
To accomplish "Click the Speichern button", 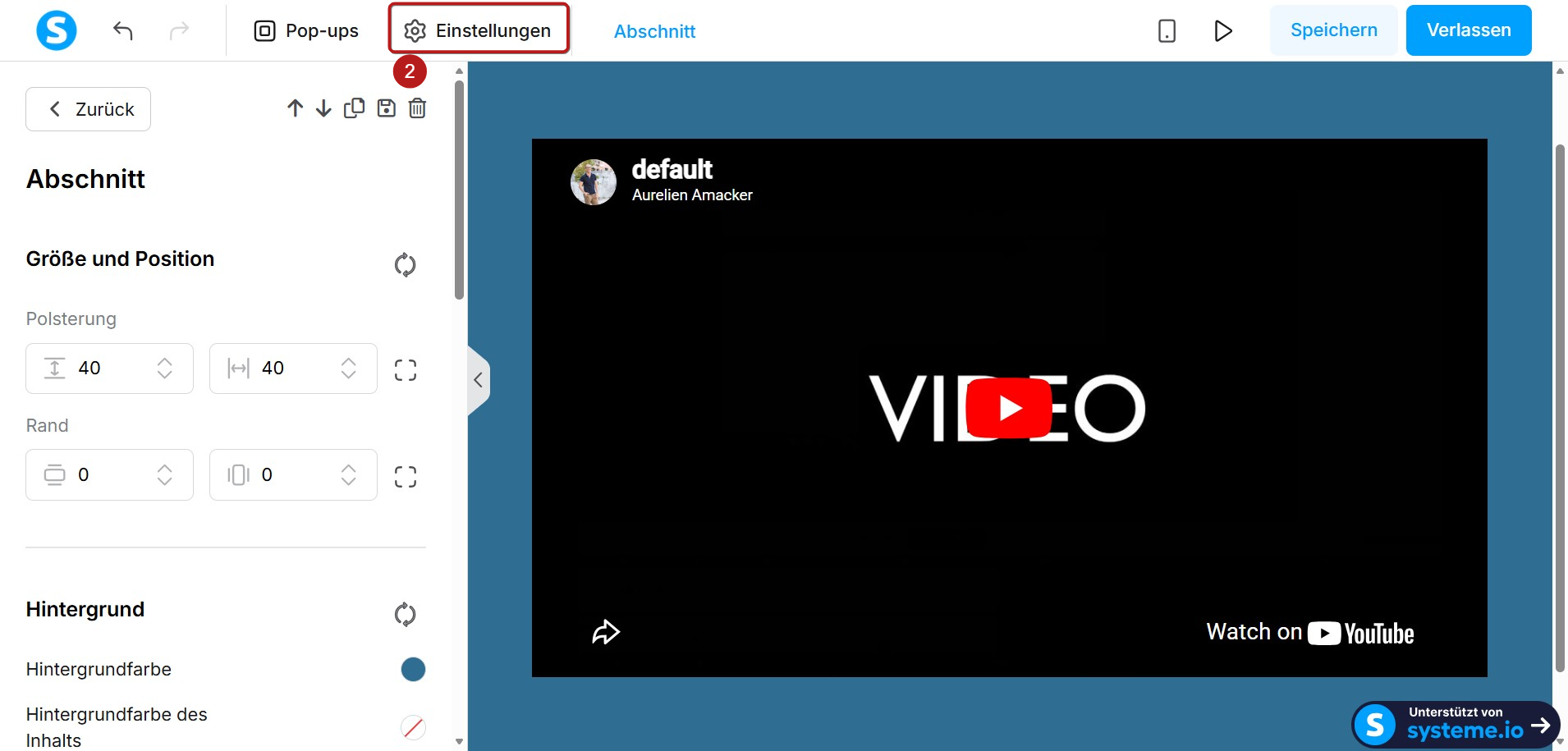I will pyautogui.click(x=1334, y=30).
